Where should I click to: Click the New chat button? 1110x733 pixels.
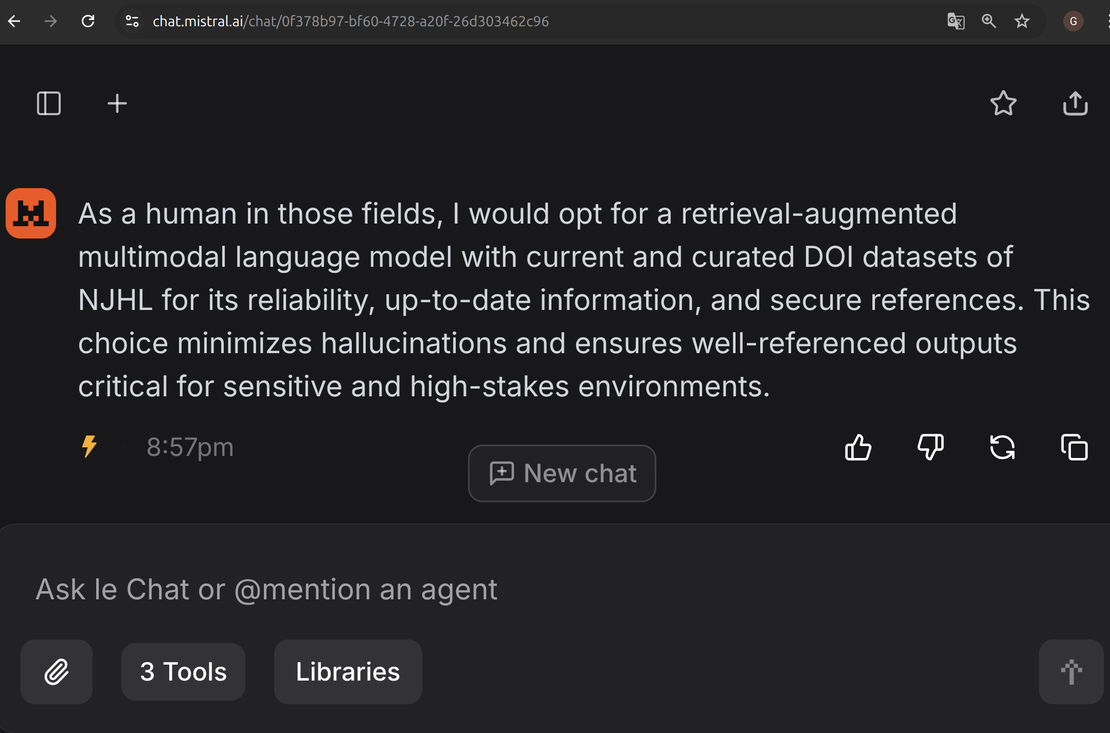click(562, 473)
